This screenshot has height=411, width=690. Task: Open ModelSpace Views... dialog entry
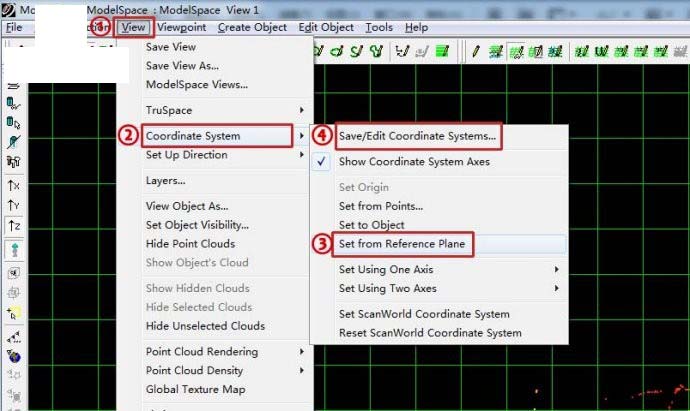click(x=197, y=84)
